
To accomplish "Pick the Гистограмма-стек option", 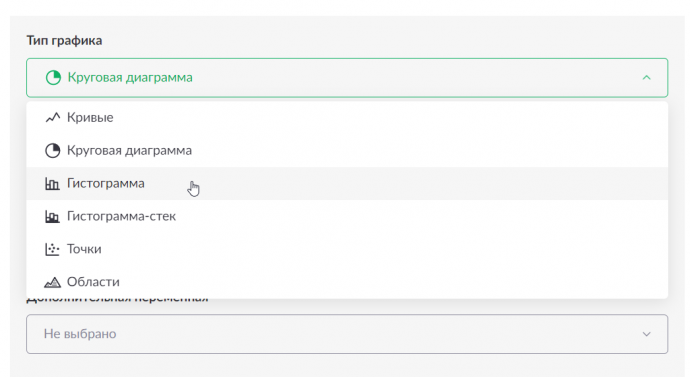I will tap(347, 216).
